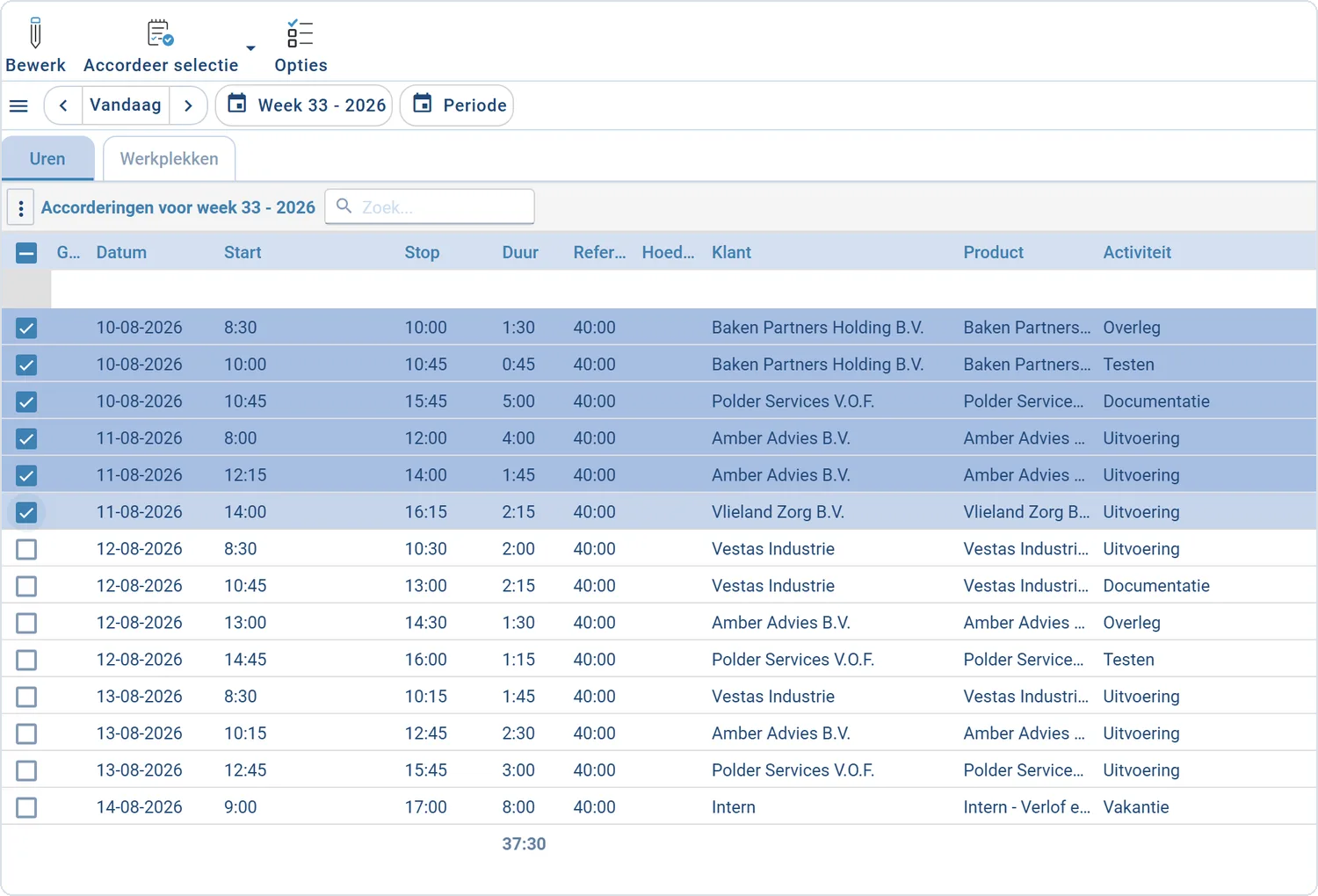Viewport: 1318px width, 896px height.
Task: Check row 12-08-2026 8:30 checkbox
Action: (26, 549)
